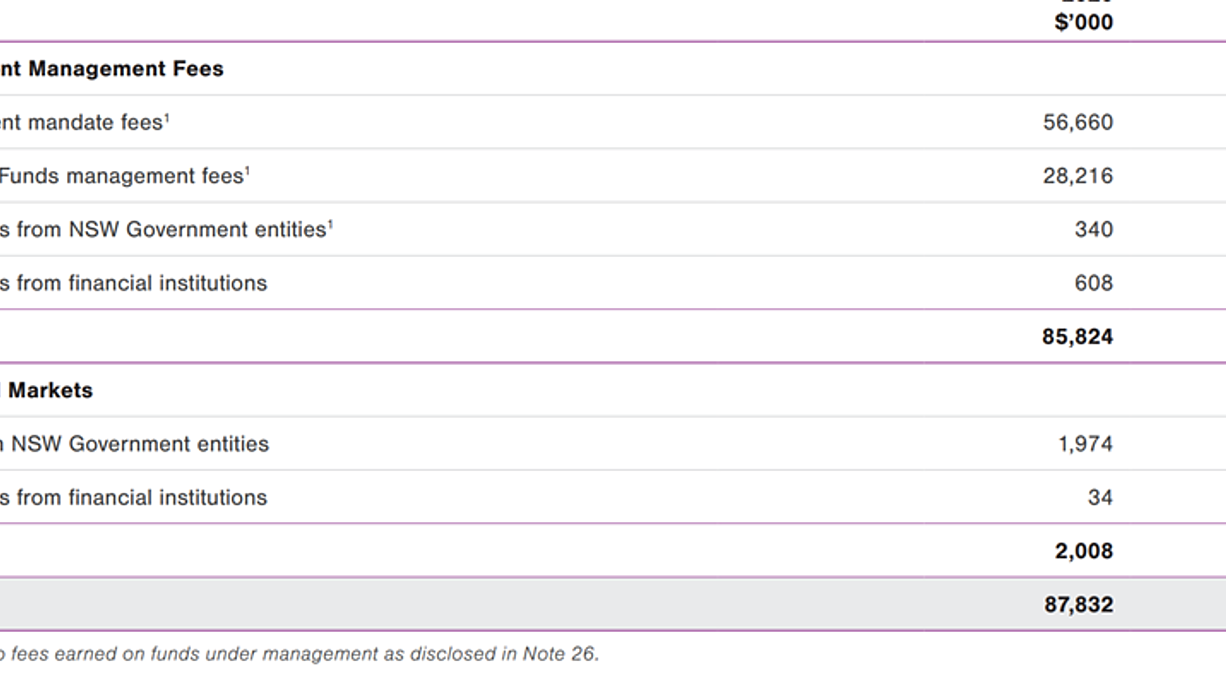Select the 1,974 value
The image size is (1226, 690).
pos(1085,444)
